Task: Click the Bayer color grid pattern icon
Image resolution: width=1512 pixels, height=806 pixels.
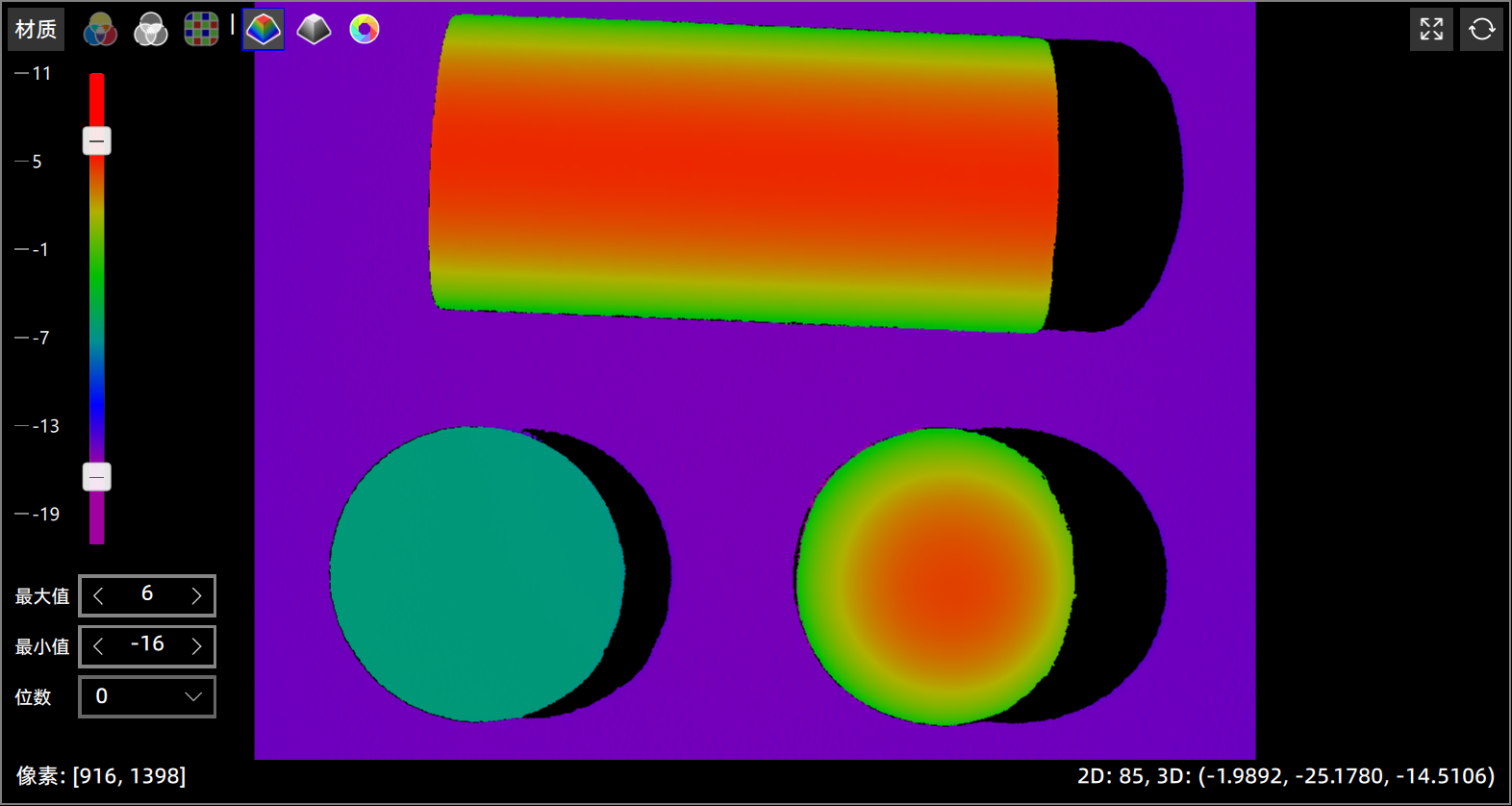Action: [x=201, y=30]
